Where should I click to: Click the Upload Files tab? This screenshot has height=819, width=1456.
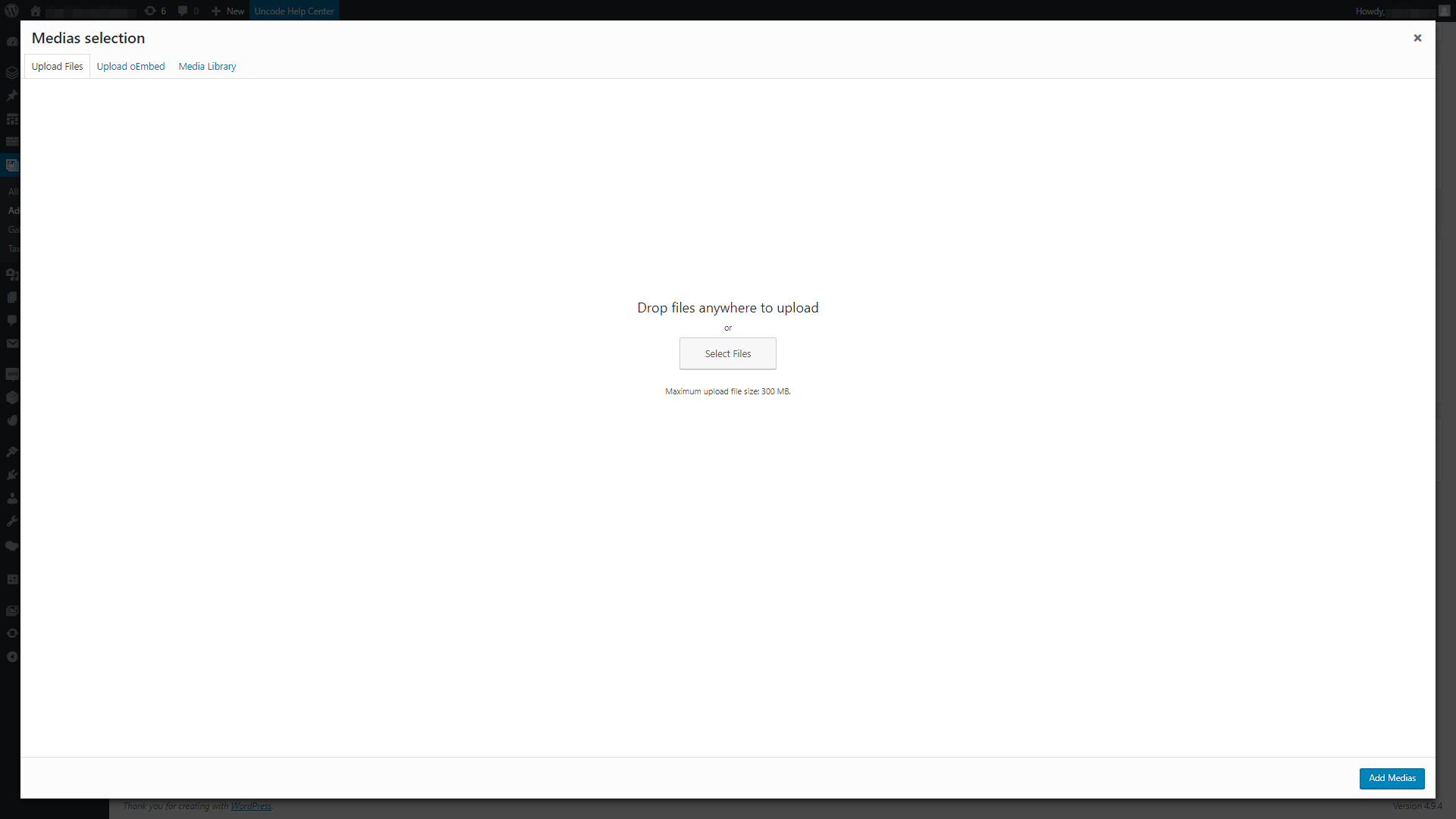[x=56, y=66]
